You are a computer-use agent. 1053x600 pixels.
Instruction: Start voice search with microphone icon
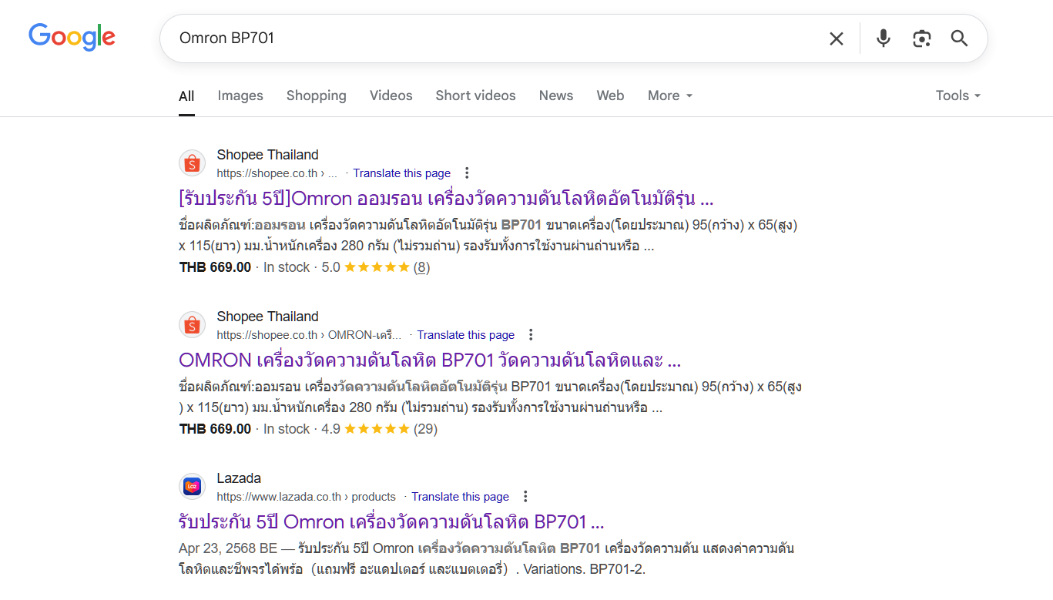[883, 38]
